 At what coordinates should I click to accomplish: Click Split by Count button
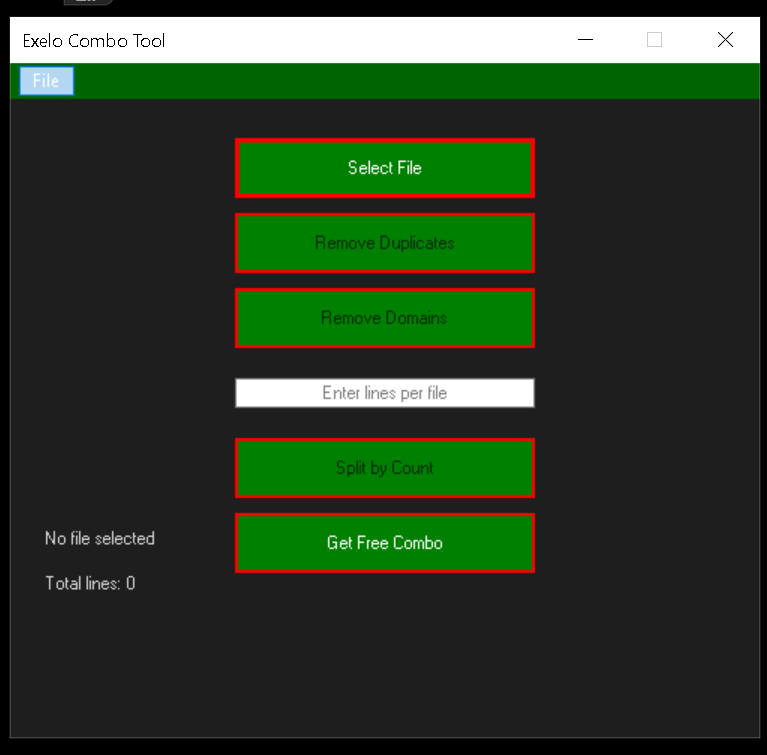pyautogui.click(x=384, y=468)
